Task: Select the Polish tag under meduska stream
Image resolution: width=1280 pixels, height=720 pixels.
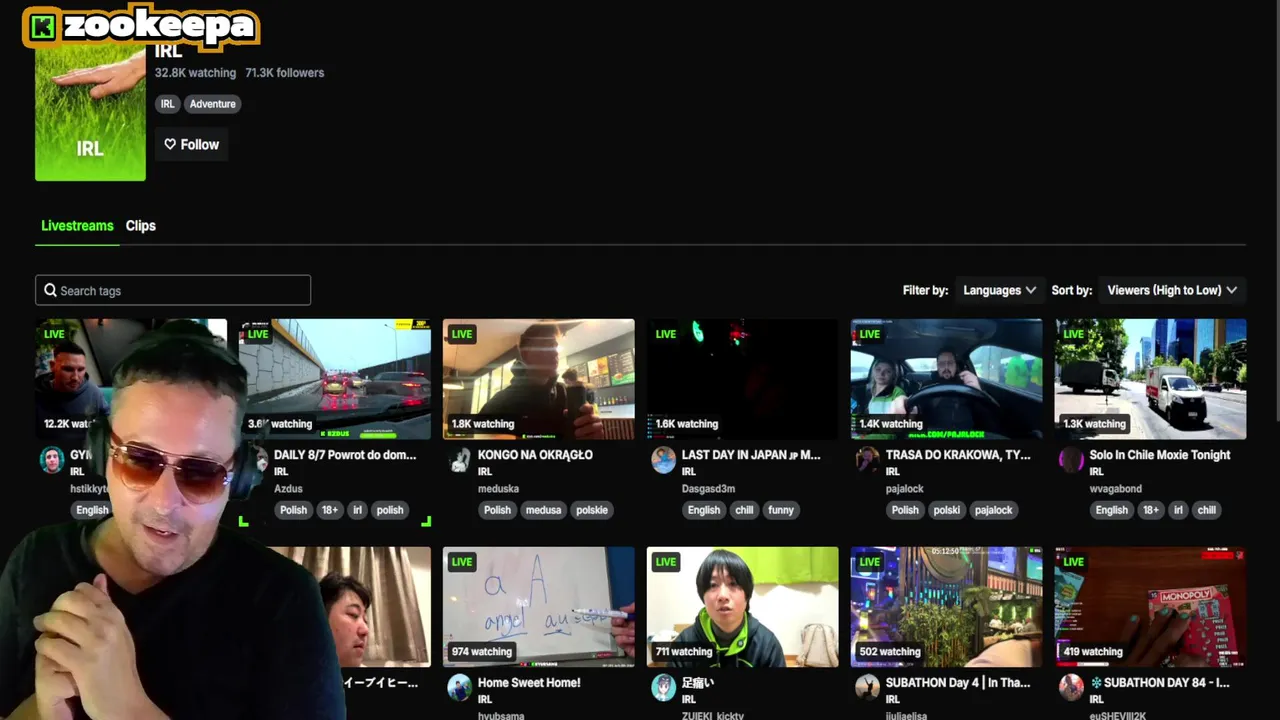Action: tap(498, 510)
